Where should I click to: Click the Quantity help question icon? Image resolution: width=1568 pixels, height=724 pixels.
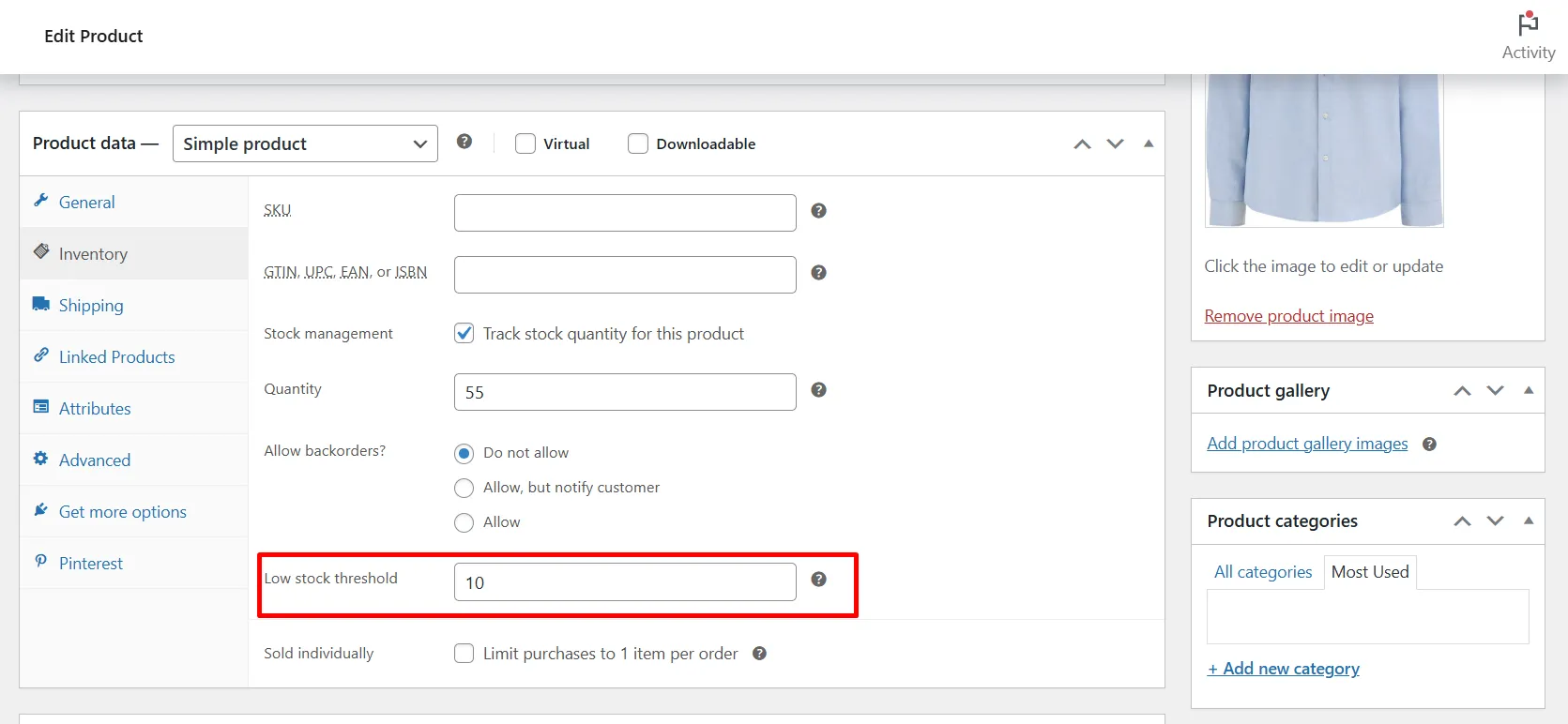(x=819, y=390)
